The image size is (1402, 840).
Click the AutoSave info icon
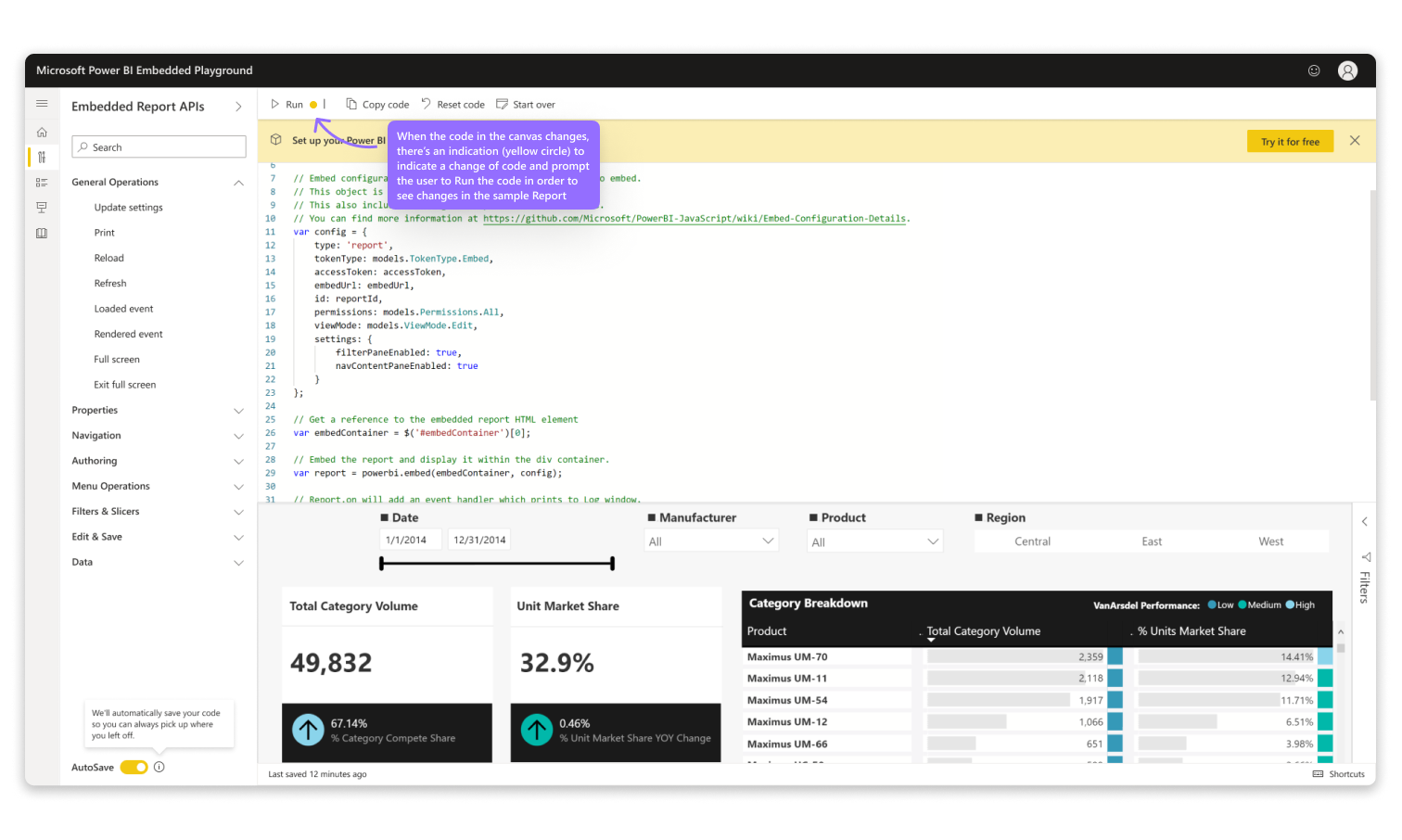pyautogui.click(x=159, y=767)
